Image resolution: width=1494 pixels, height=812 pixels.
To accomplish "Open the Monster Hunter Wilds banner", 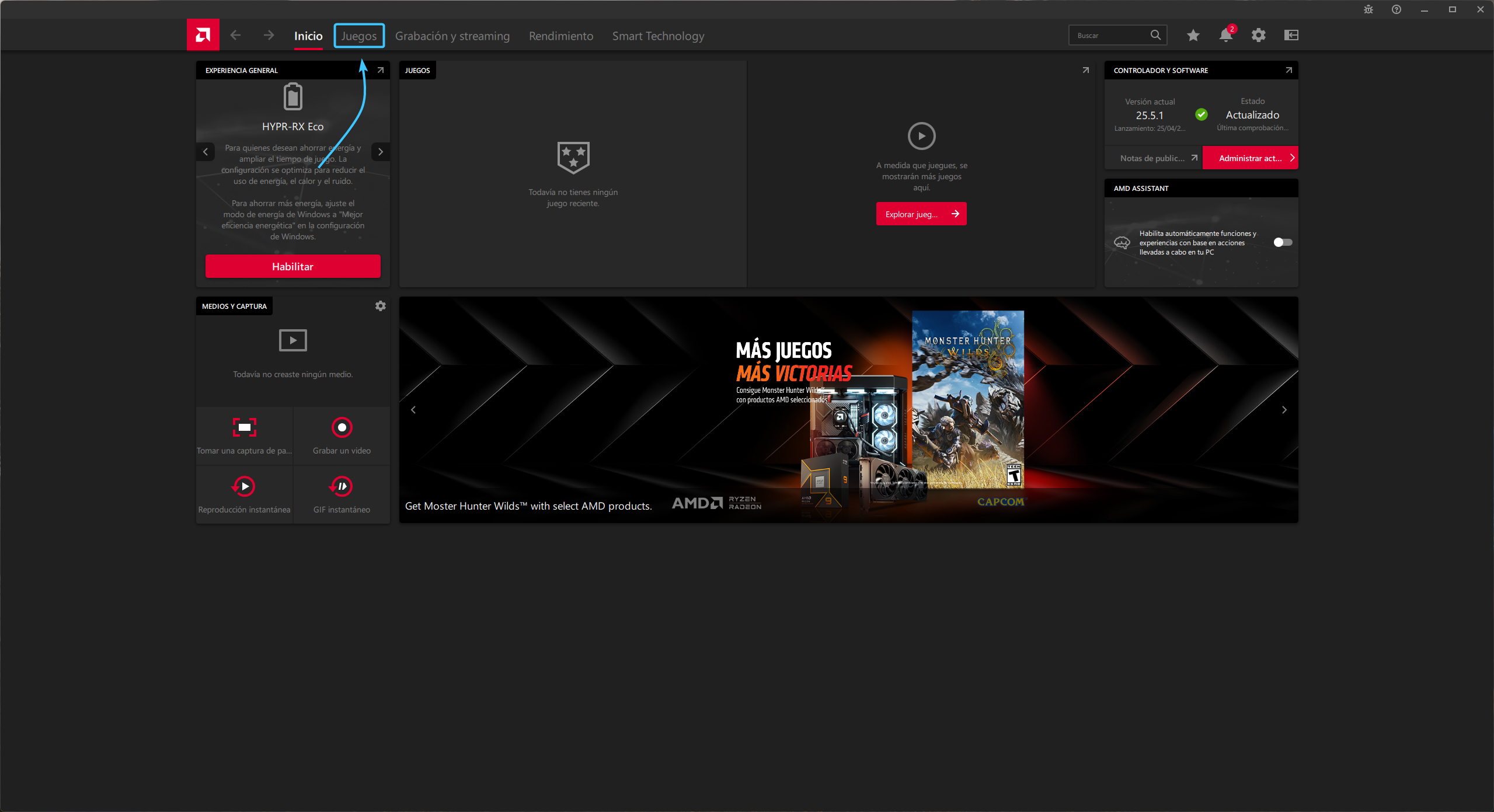I will click(x=848, y=410).
